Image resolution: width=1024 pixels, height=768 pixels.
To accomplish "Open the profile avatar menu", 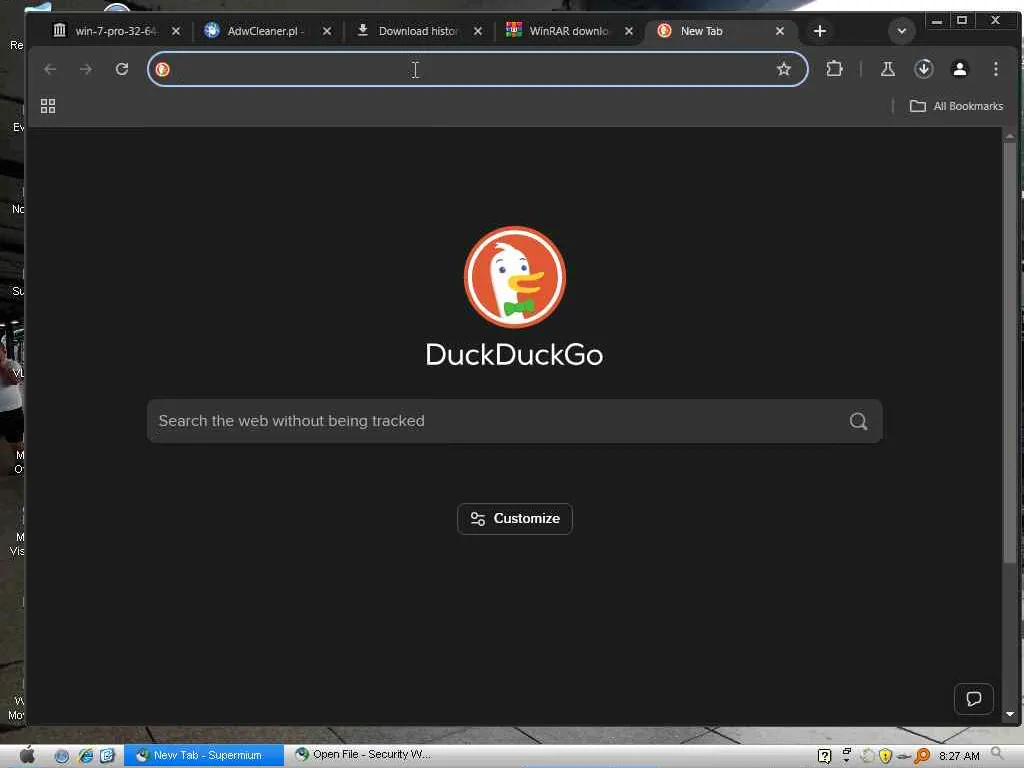I will point(959,69).
